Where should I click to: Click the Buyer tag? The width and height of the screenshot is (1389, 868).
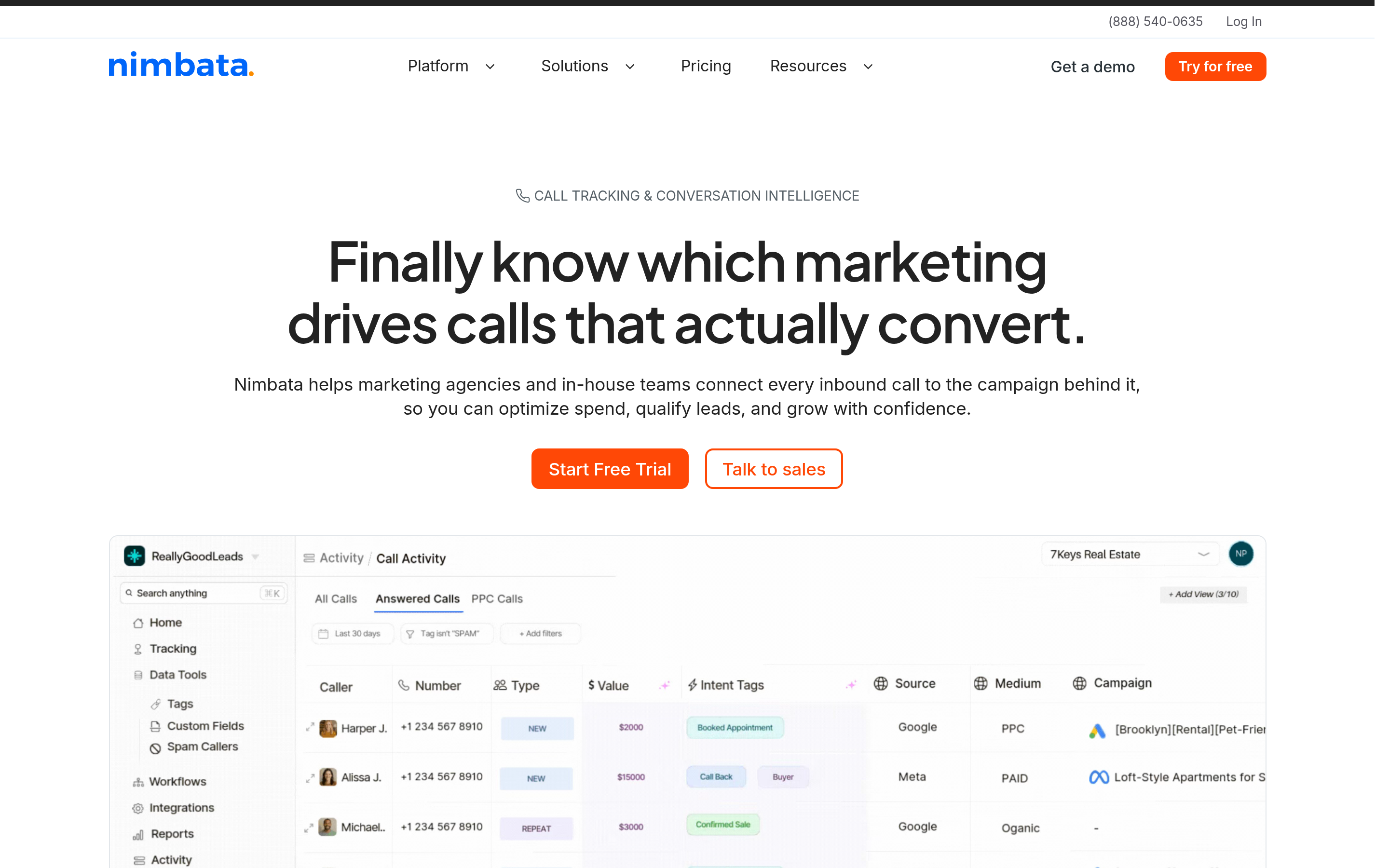pyautogui.click(x=782, y=777)
